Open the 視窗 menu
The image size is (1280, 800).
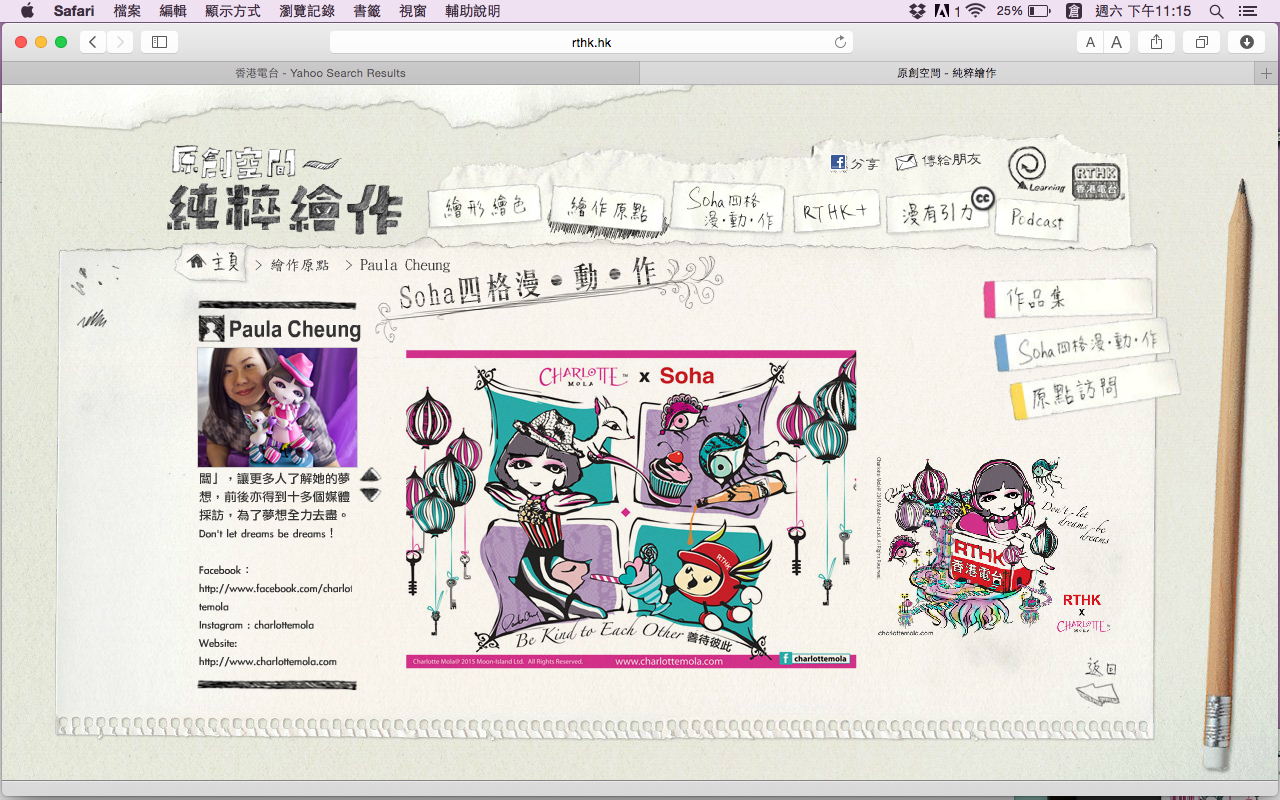[413, 11]
